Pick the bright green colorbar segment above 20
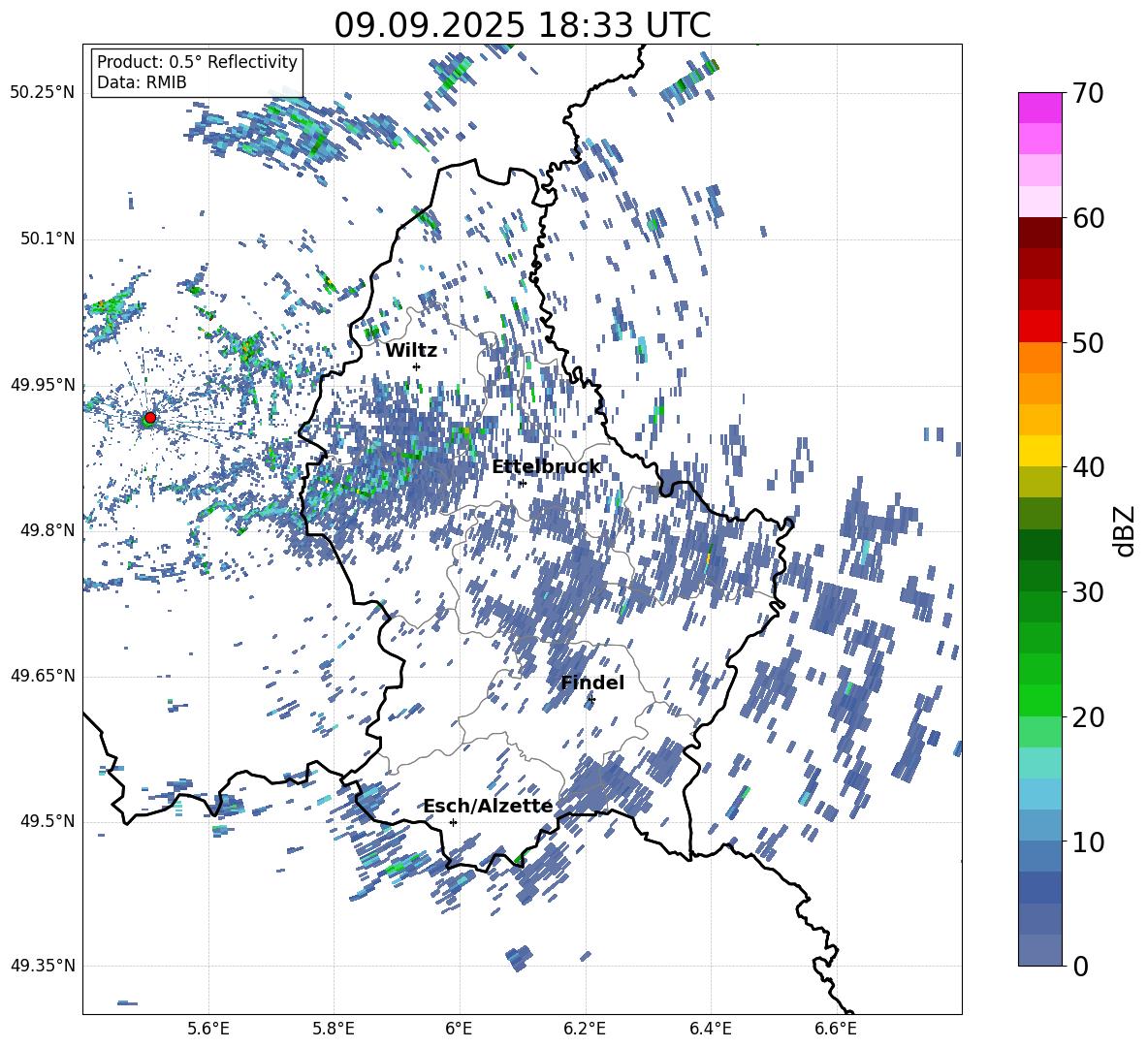The height and width of the screenshot is (1048, 1148). [x=1040, y=700]
